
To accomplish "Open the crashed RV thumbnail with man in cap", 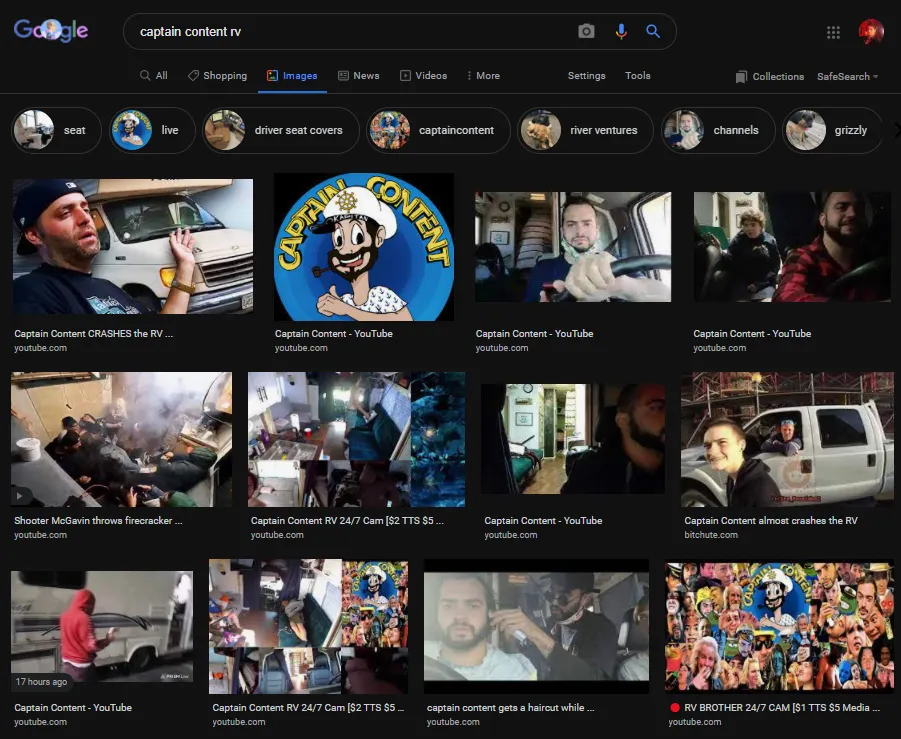I will click(133, 246).
